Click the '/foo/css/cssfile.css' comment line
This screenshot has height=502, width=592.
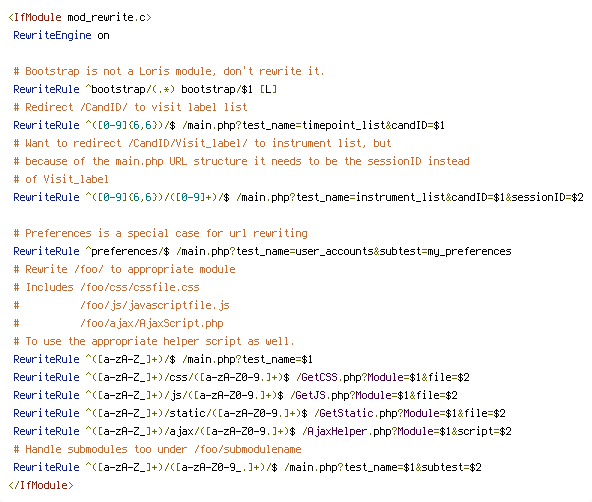coord(106,288)
